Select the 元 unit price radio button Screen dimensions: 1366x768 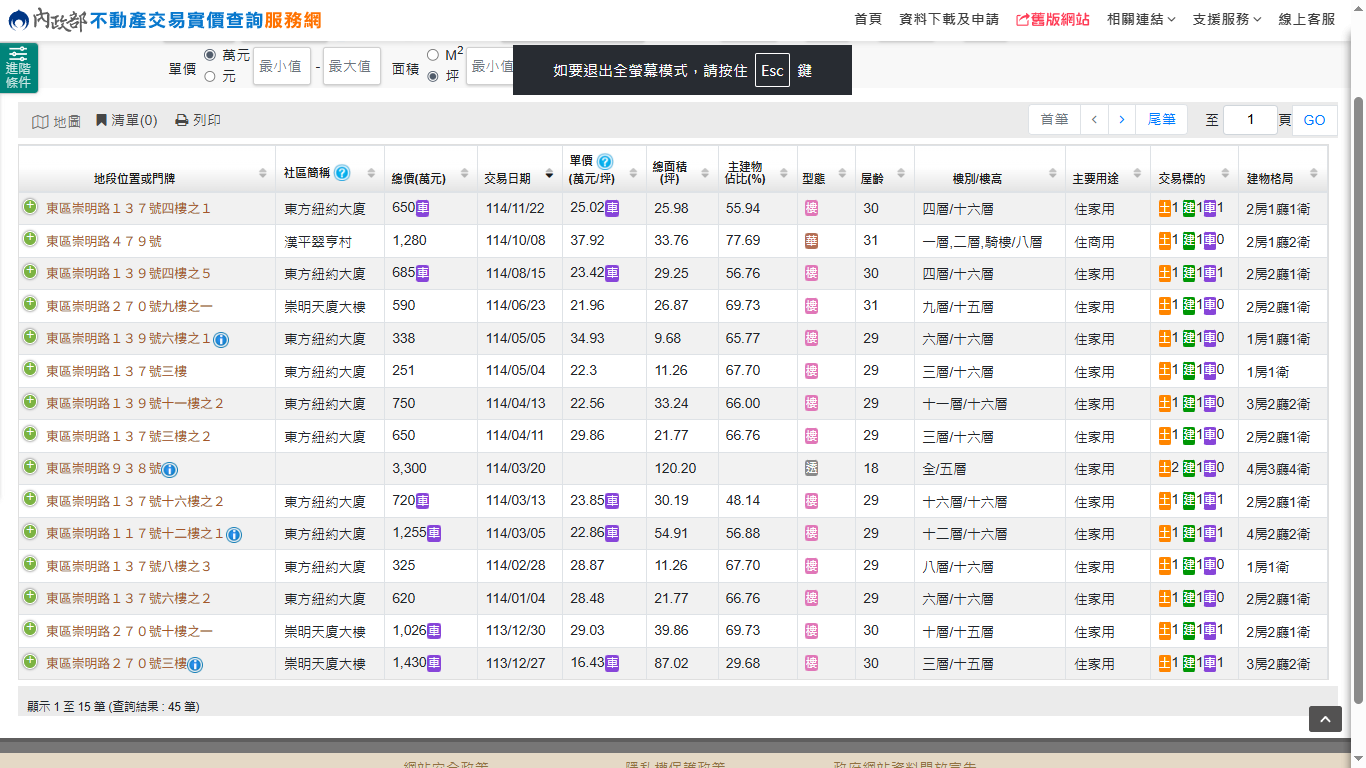(210, 76)
